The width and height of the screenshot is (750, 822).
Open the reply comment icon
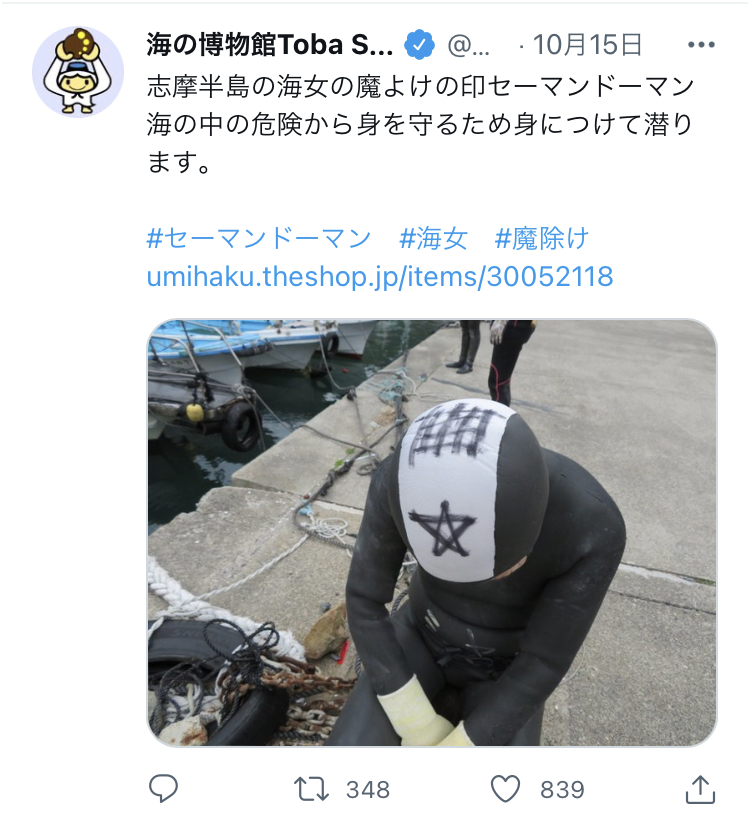coord(163,788)
